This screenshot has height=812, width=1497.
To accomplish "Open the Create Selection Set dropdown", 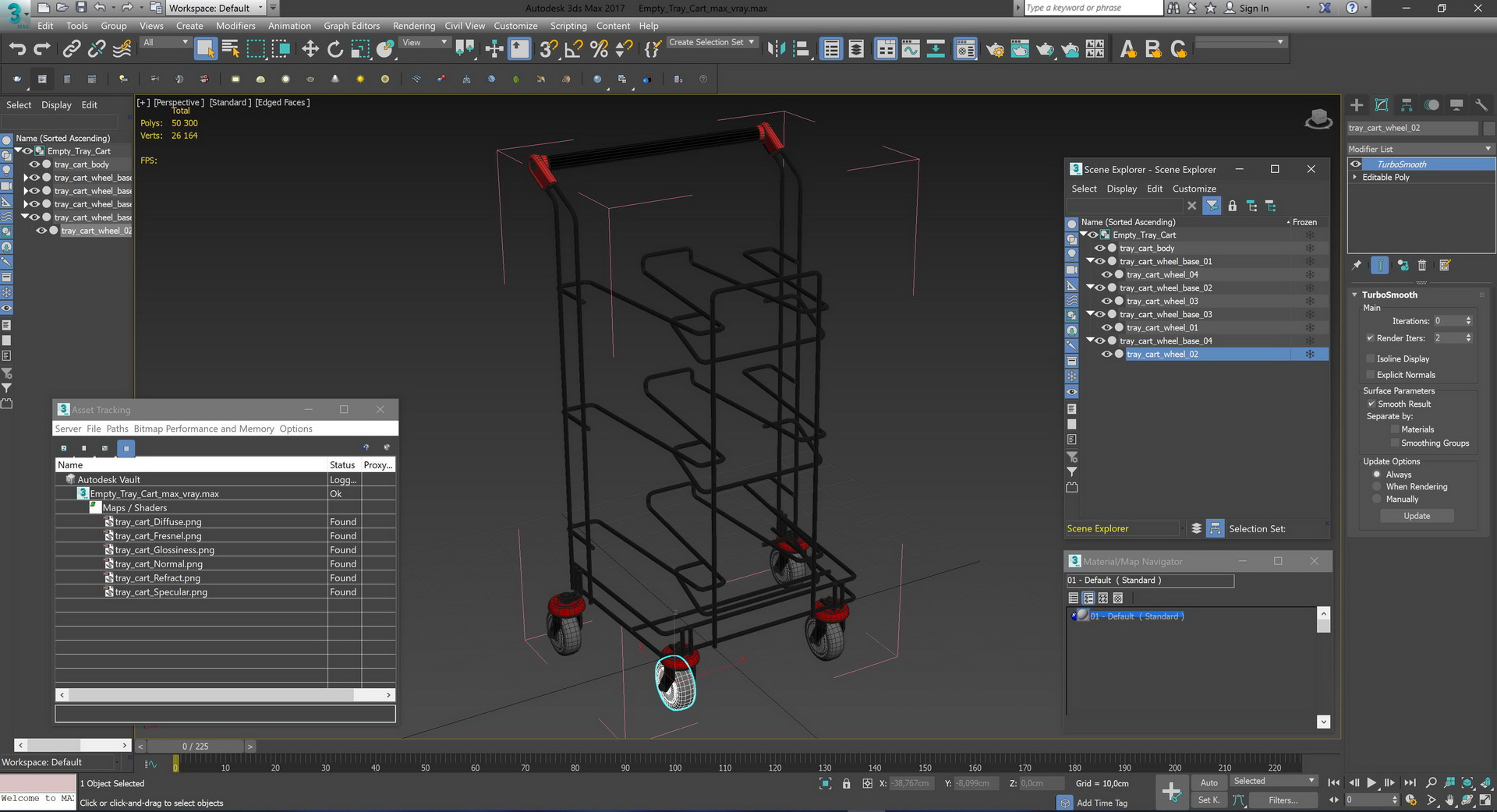I will click(711, 43).
